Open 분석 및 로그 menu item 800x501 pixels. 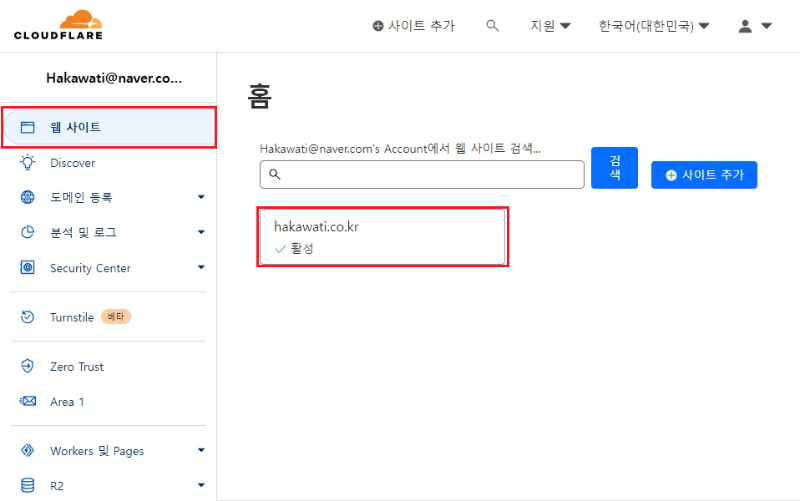83,233
